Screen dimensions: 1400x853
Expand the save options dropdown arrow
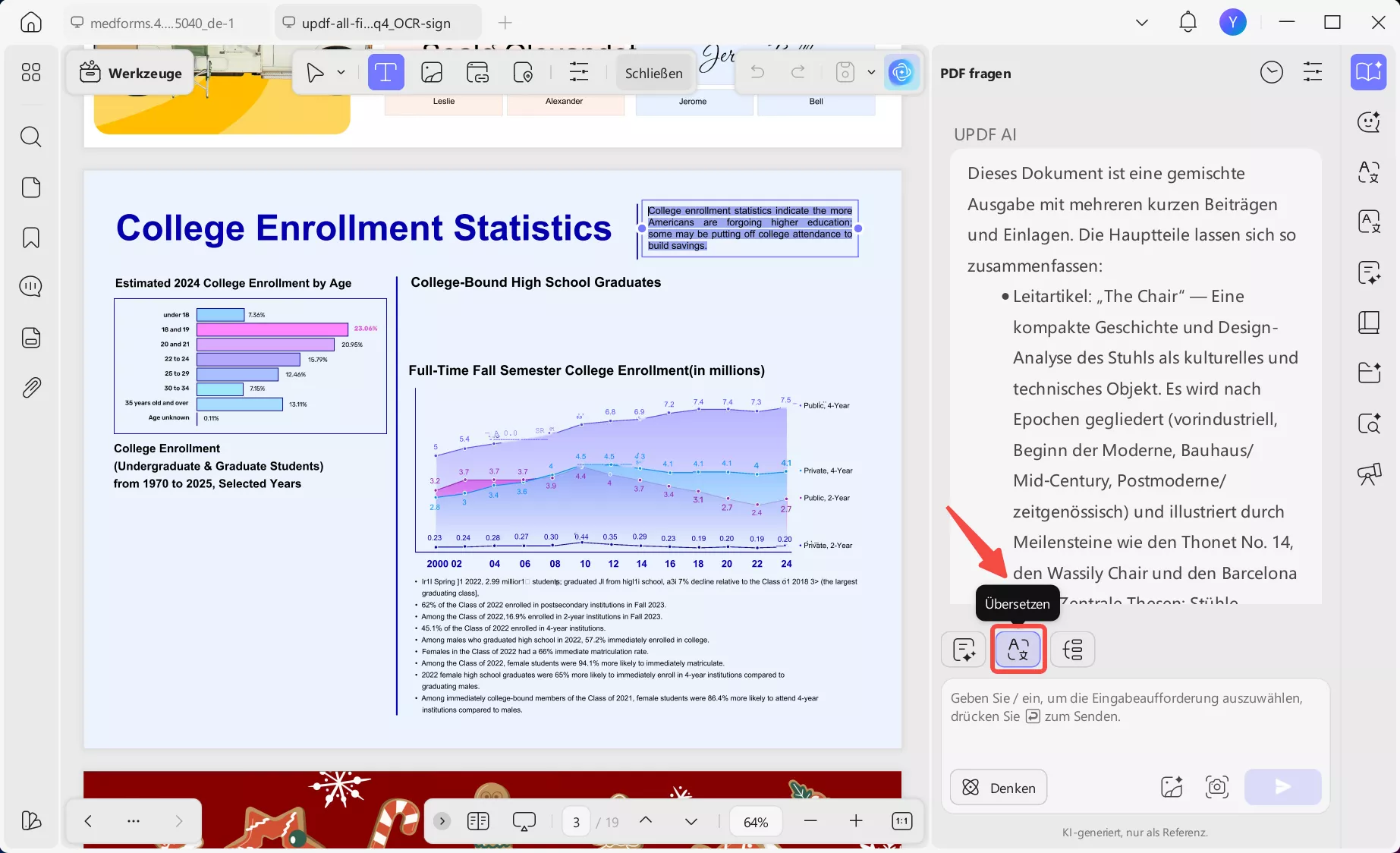coord(871,72)
